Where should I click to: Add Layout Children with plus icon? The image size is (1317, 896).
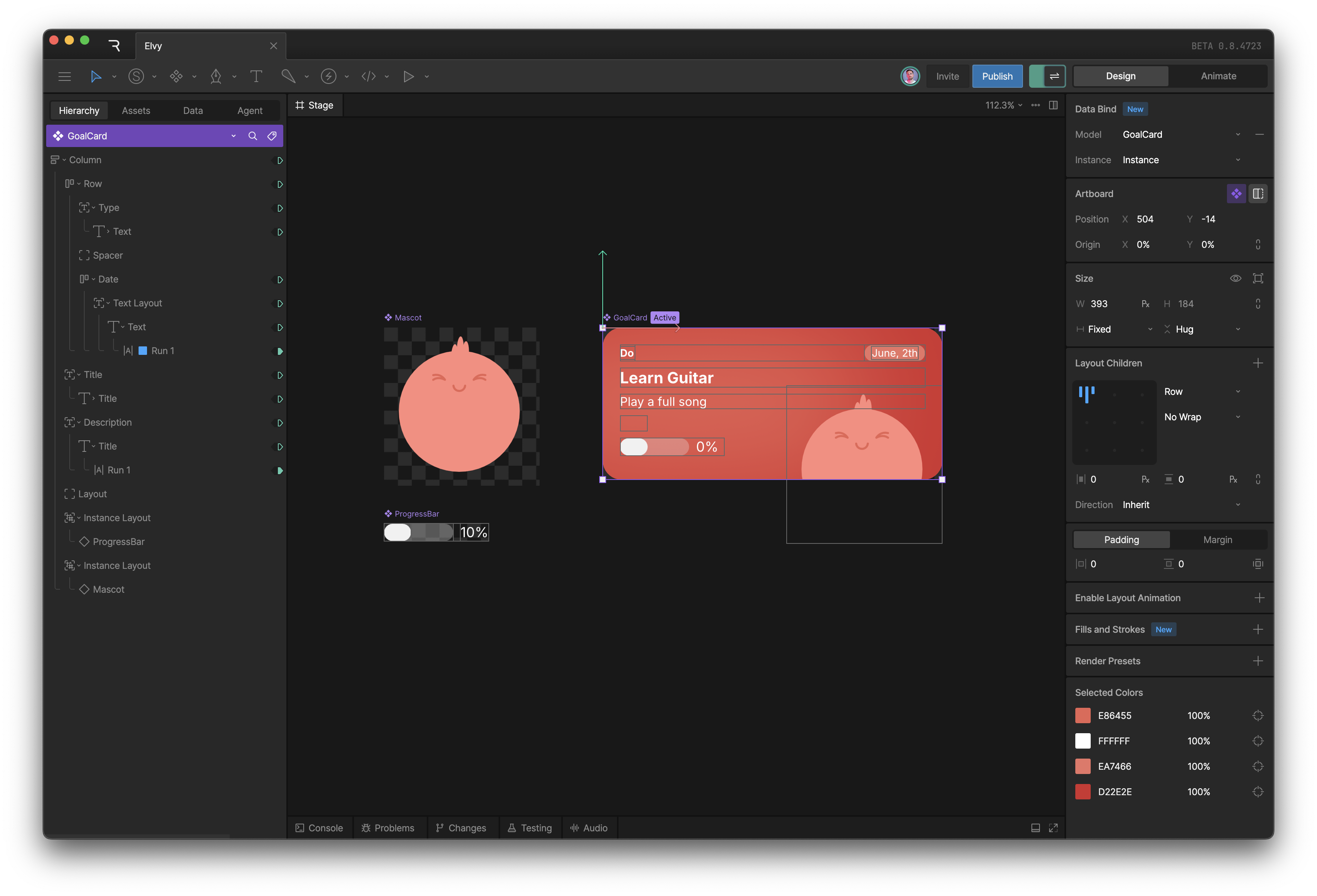coord(1258,363)
